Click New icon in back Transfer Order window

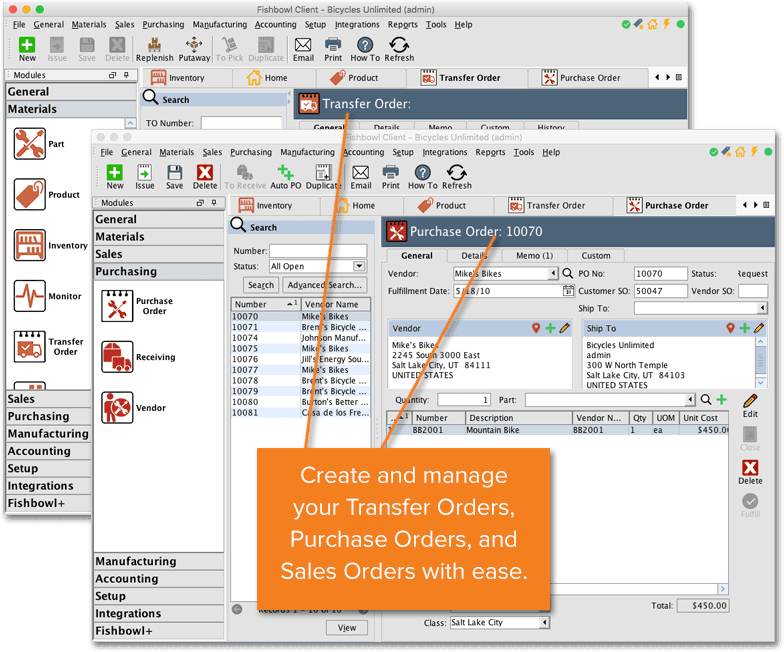coord(27,50)
